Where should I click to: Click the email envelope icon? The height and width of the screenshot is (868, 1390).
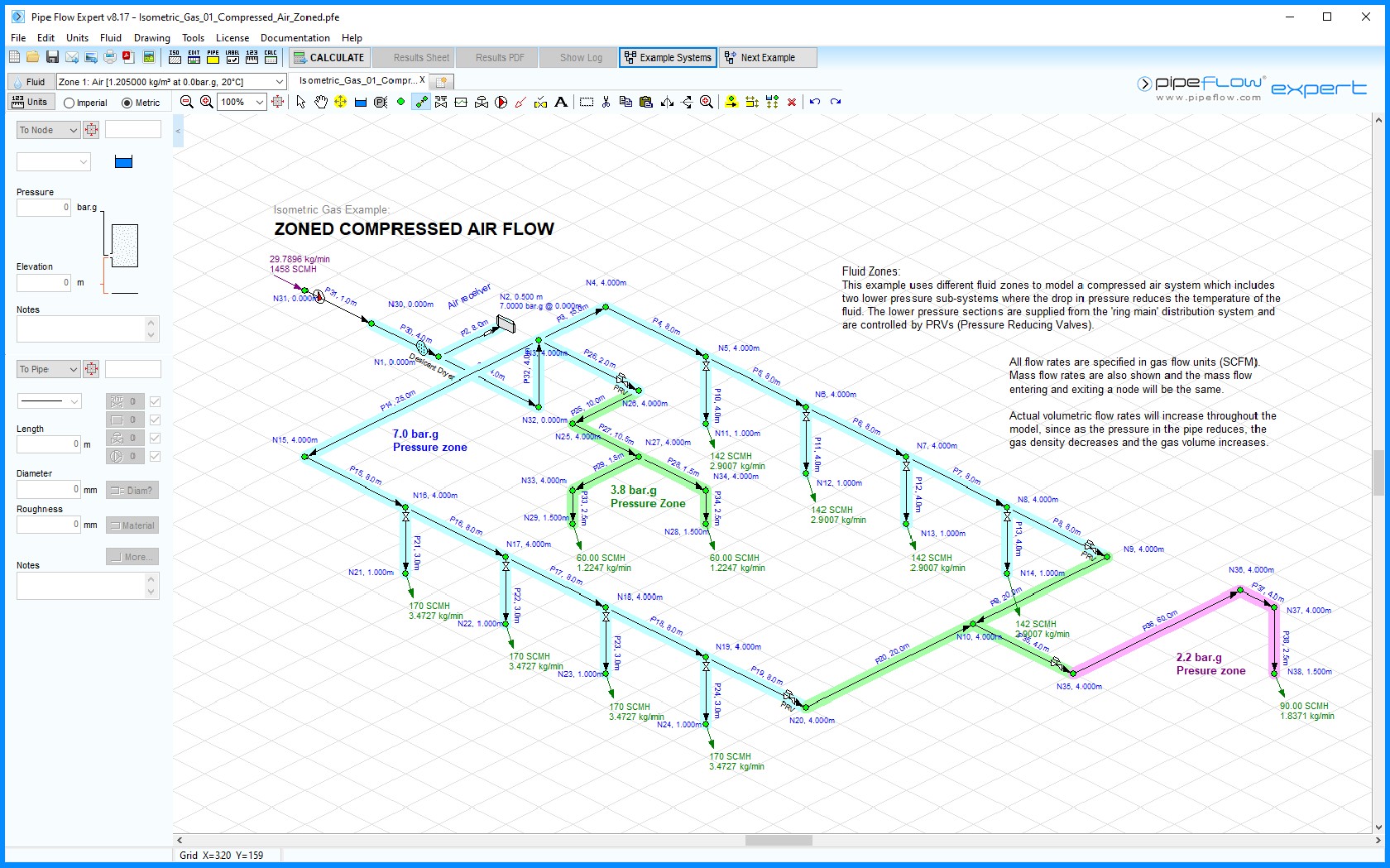(72, 57)
